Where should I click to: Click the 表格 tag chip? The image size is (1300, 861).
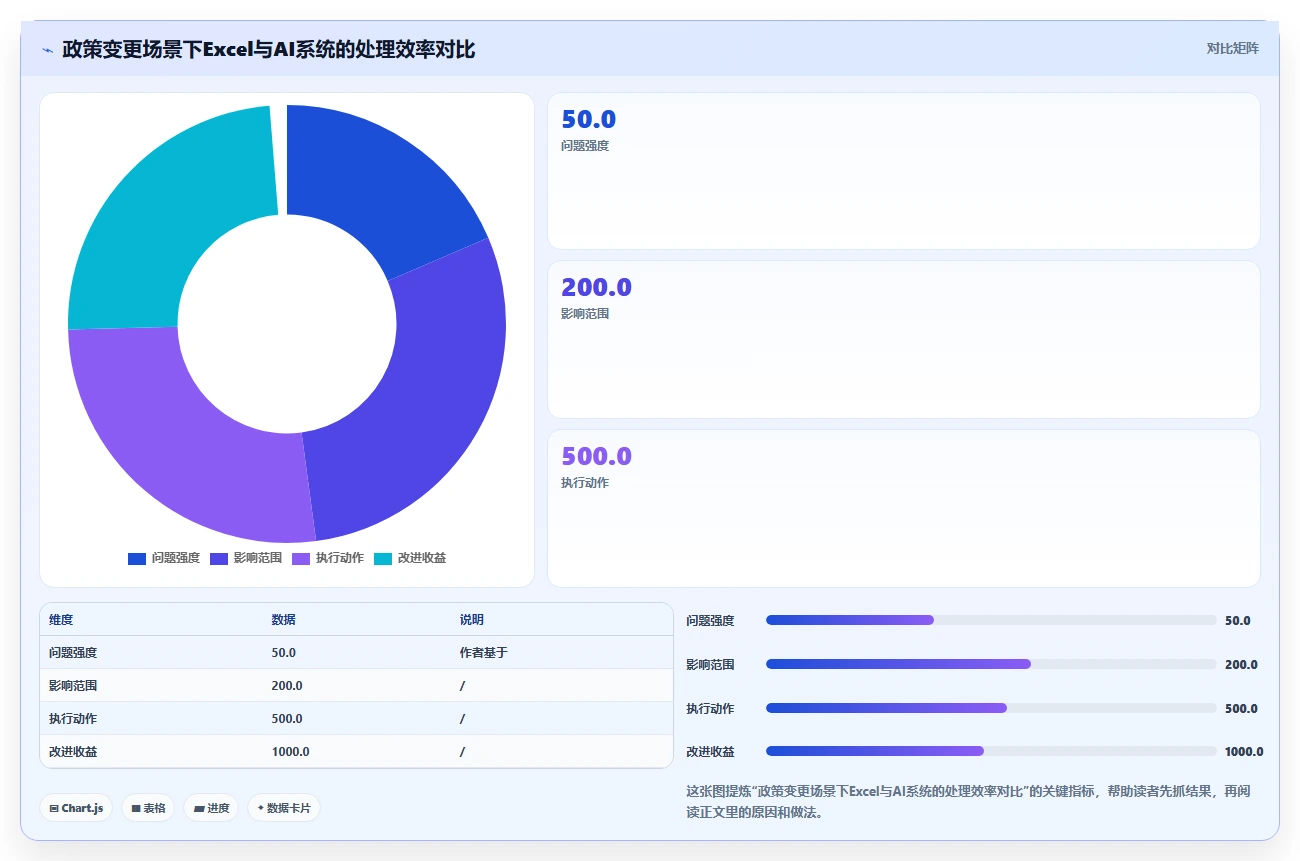click(148, 808)
